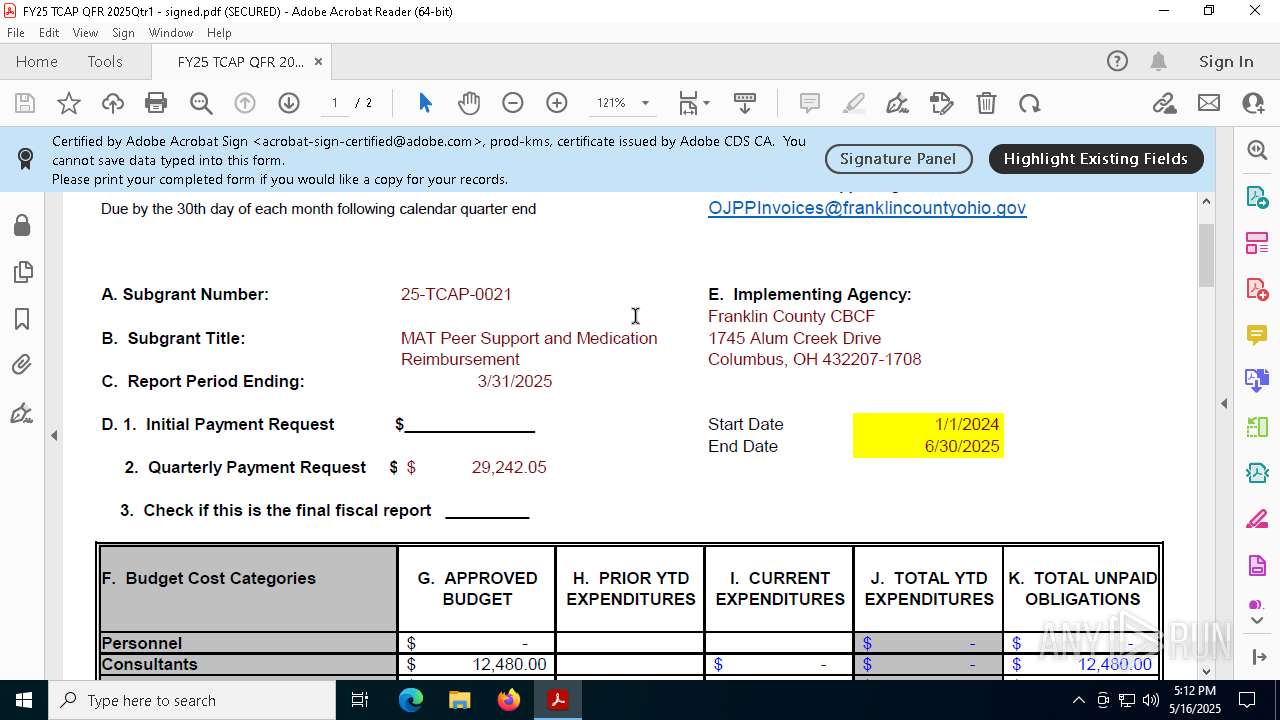Open the Create PDF tool in right pane

point(1257,289)
